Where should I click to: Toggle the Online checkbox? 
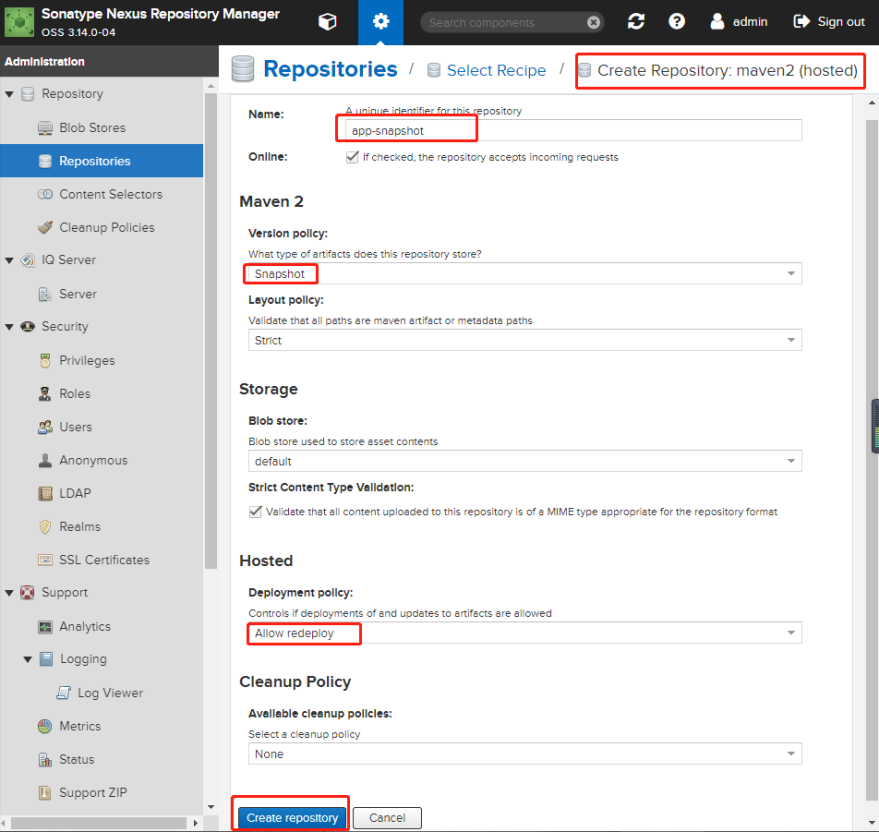352,157
